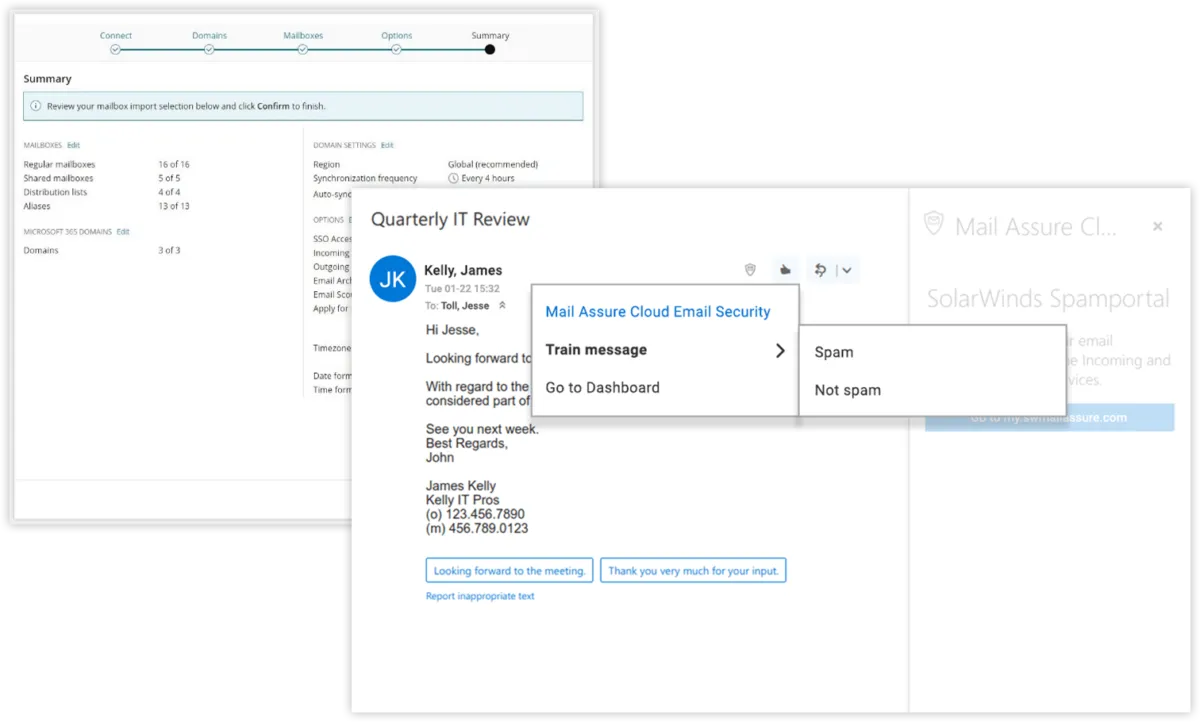
Task: Click Report inappropriate text link
Action: tap(480, 596)
